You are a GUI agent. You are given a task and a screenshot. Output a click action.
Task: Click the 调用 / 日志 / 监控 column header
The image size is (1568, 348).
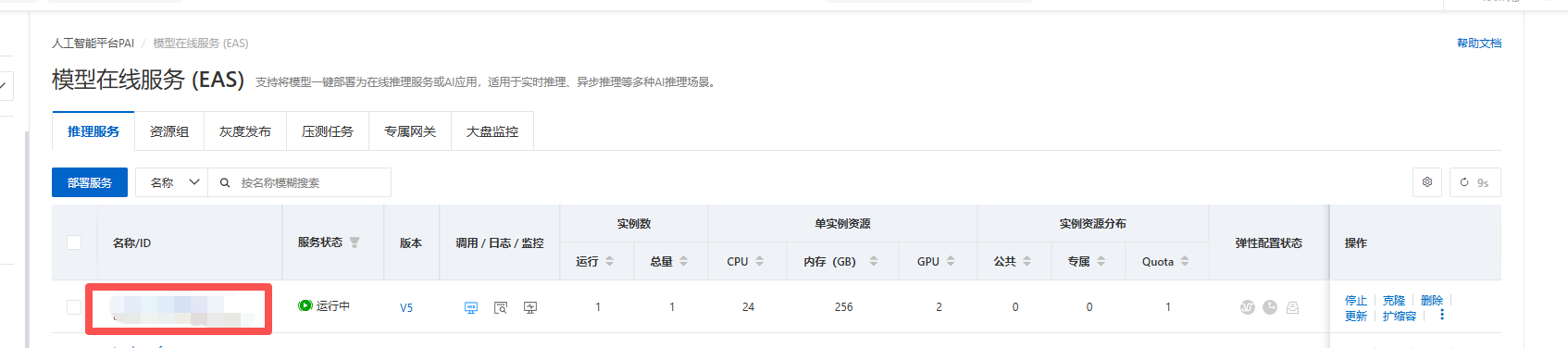tap(500, 242)
